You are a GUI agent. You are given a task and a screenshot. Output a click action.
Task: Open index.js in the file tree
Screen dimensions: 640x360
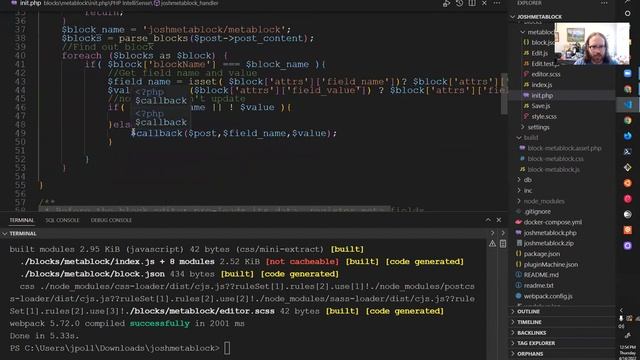click(x=542, y=85)
